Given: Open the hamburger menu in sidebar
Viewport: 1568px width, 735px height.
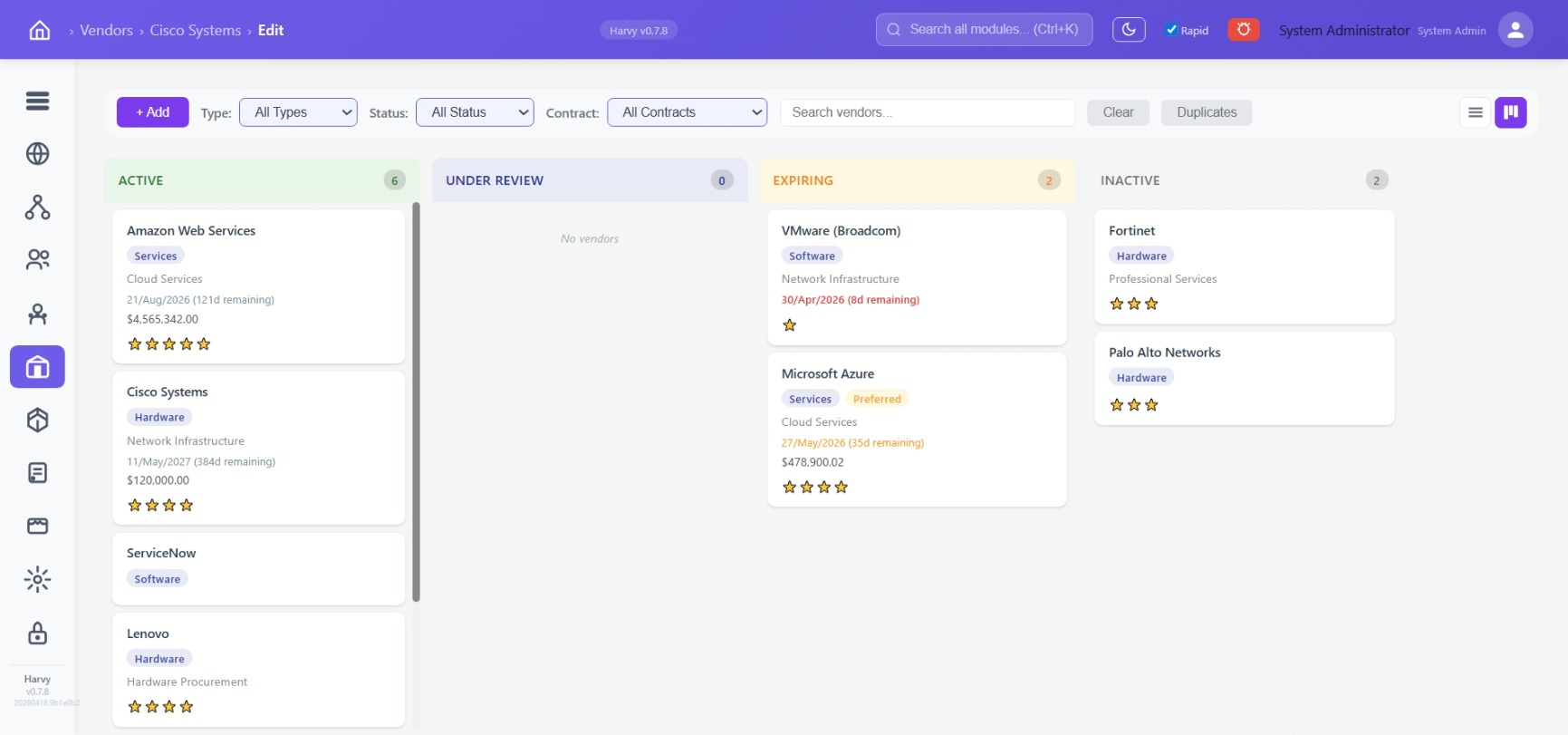Looking at the screenshot, I should [x=37, y=101].
